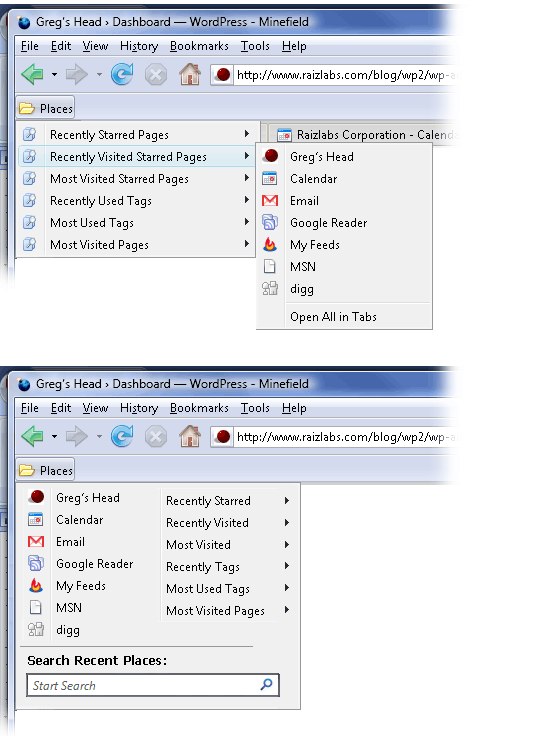Click blank page icon beside MSN in bottom panel

(36, 607)
